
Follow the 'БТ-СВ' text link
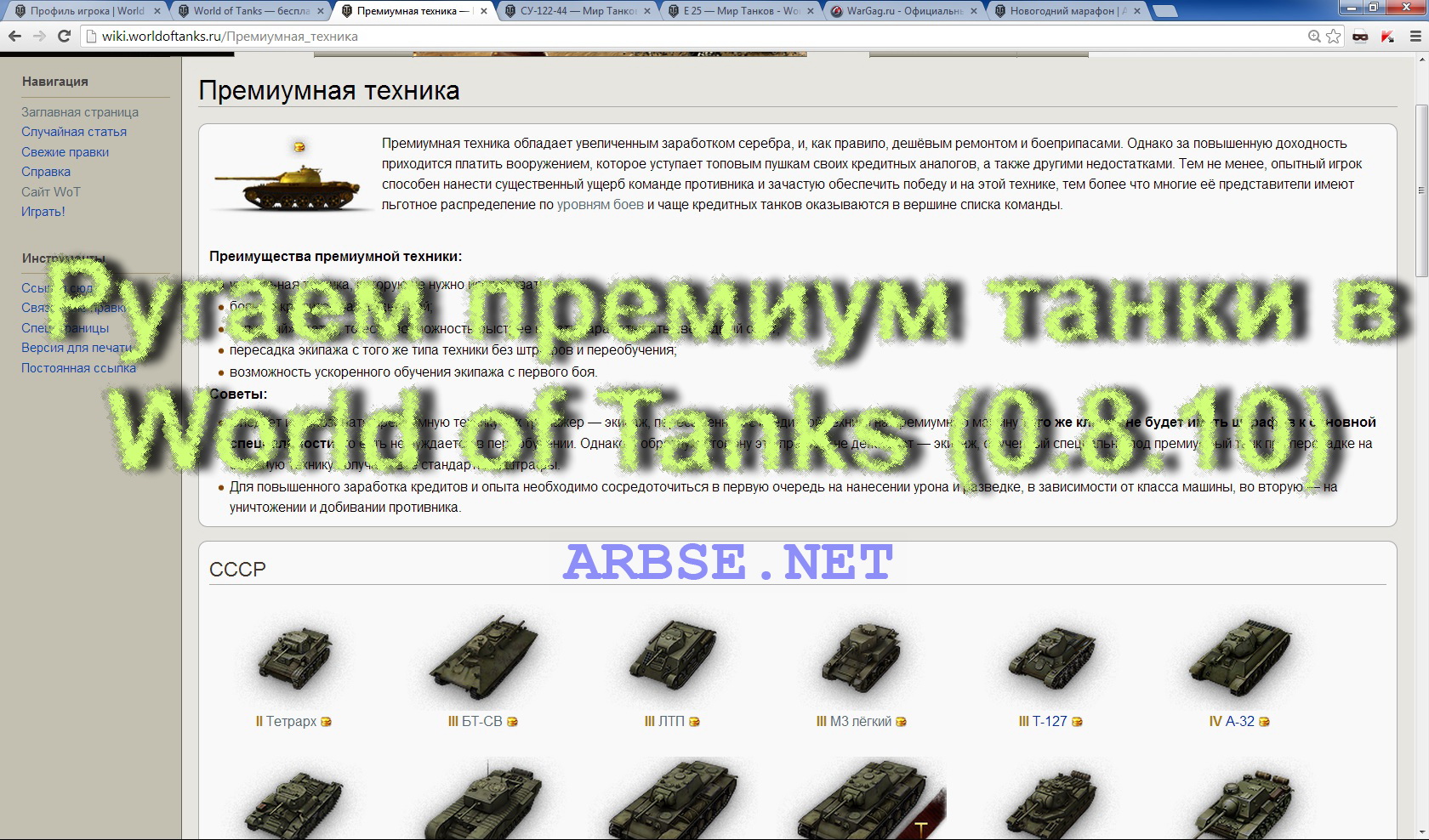481,722
